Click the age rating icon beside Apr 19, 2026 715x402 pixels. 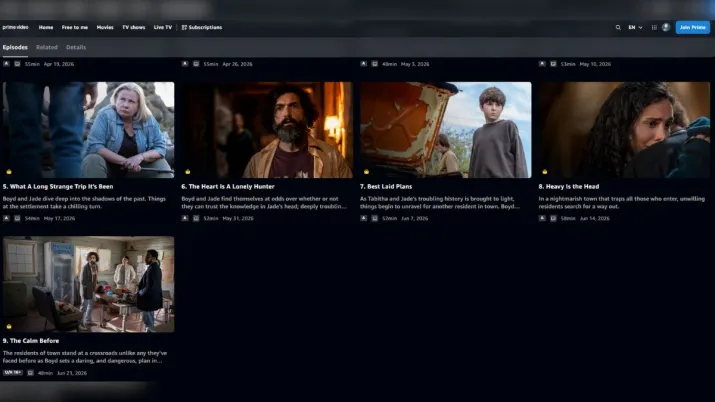click(x=6, y=64)
